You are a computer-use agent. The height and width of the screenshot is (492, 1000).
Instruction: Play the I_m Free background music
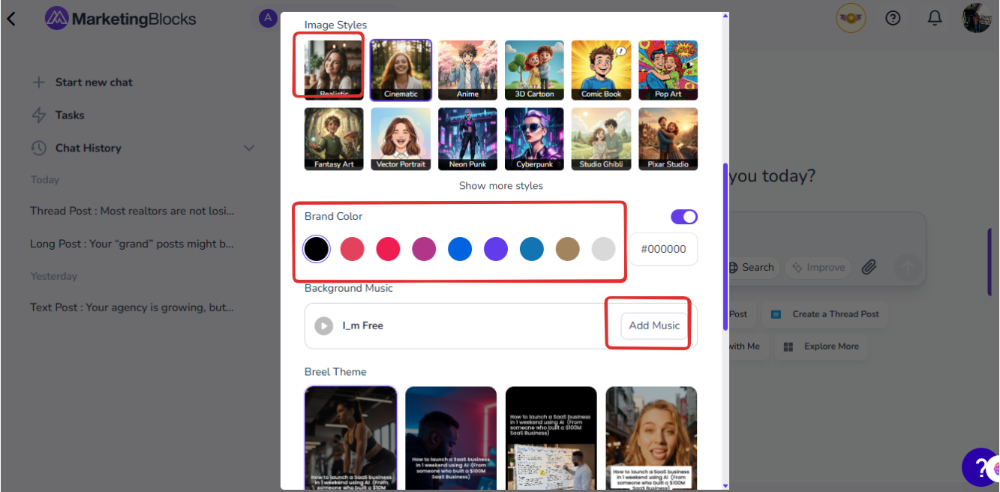click(x=323, y=326)
